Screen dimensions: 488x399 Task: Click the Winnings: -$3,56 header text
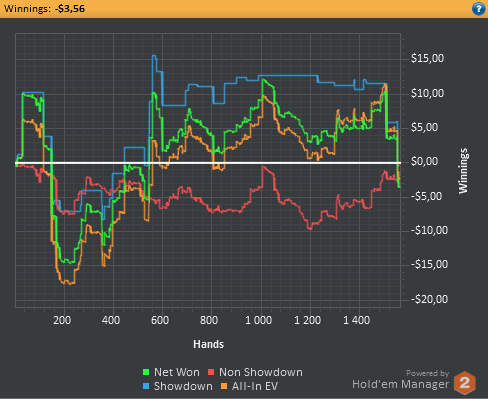44,8
